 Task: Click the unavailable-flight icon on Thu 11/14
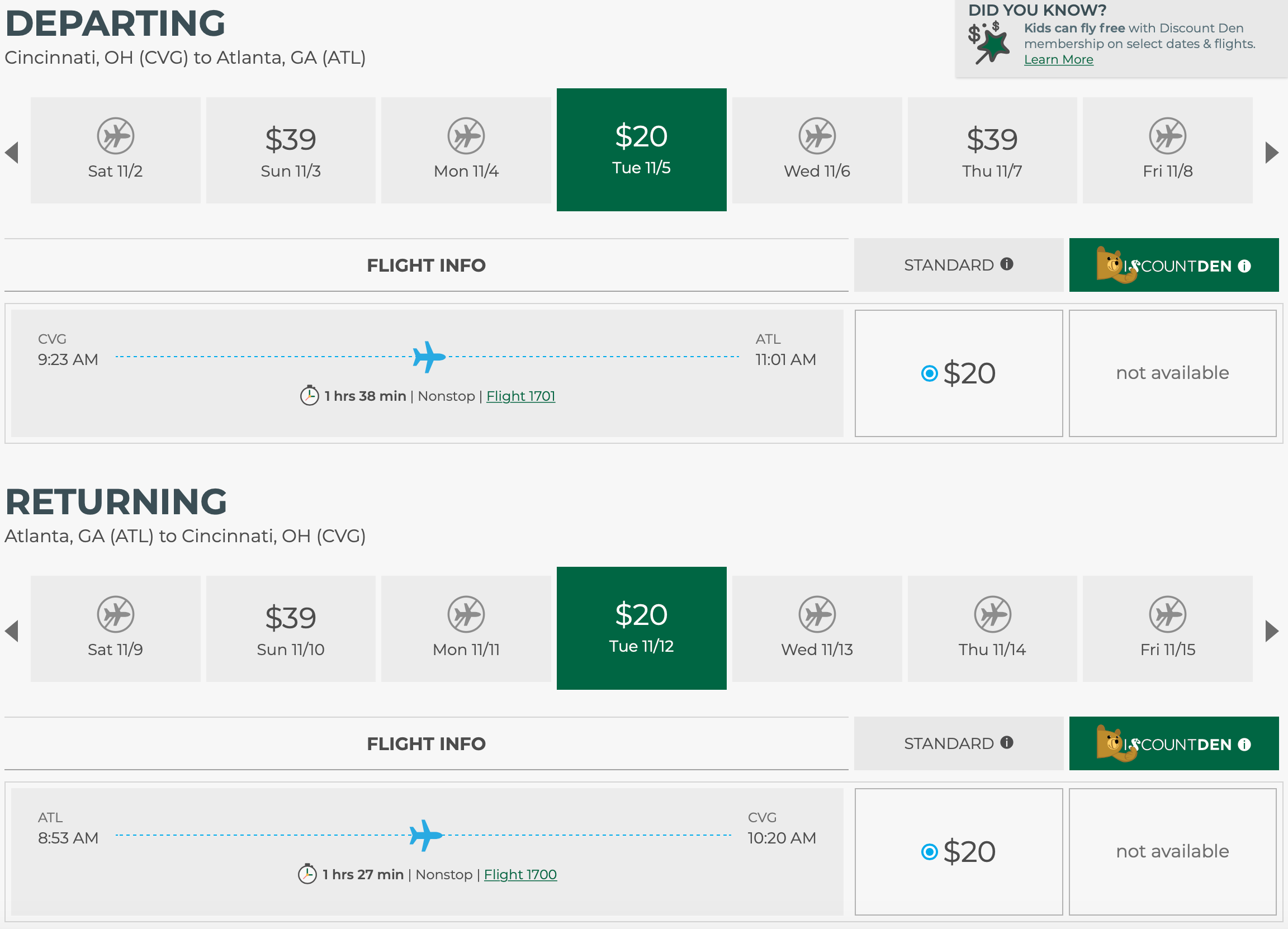[x=992, y=614]
